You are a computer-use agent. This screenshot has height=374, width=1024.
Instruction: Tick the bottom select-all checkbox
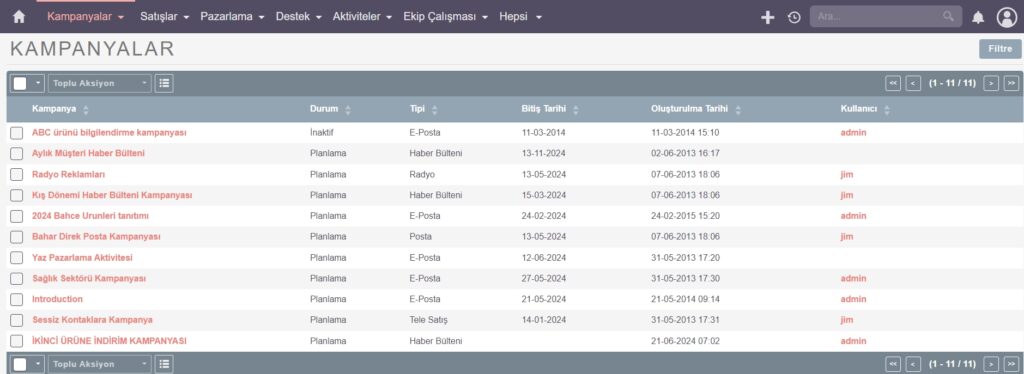[x=20, y=364]
